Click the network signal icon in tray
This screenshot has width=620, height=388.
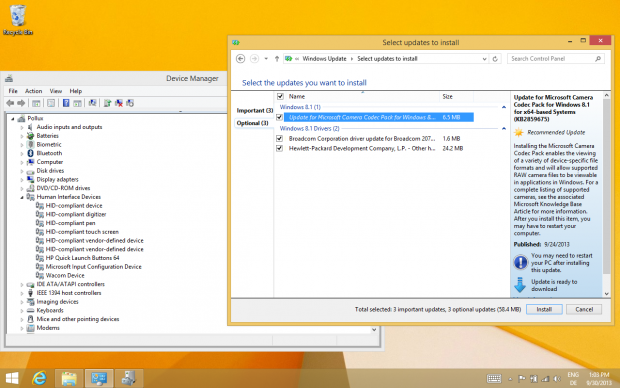[545, 379]
